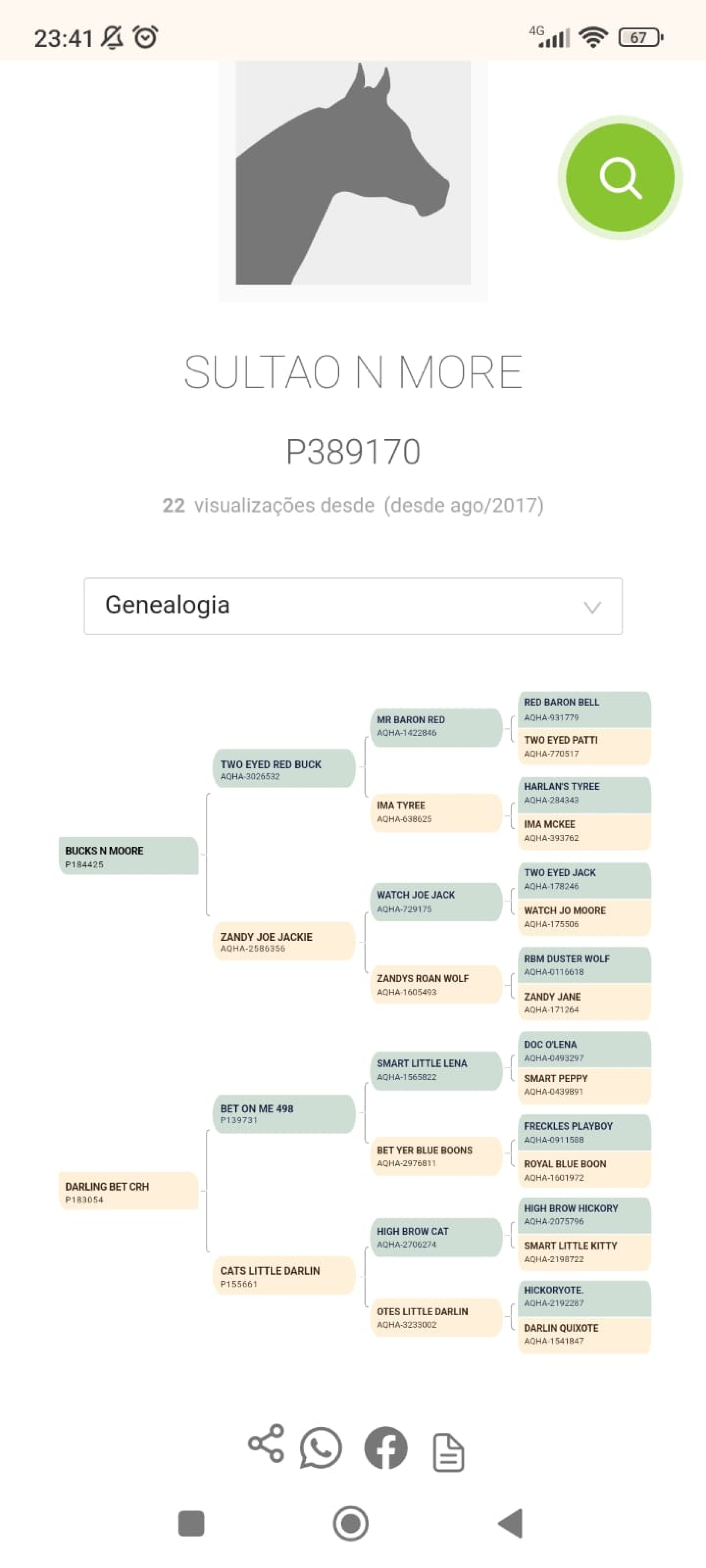Viewport: 706px width, 1568px height.
Task: Open dam DARLING BET CRH
Action: click(129, 1192)
